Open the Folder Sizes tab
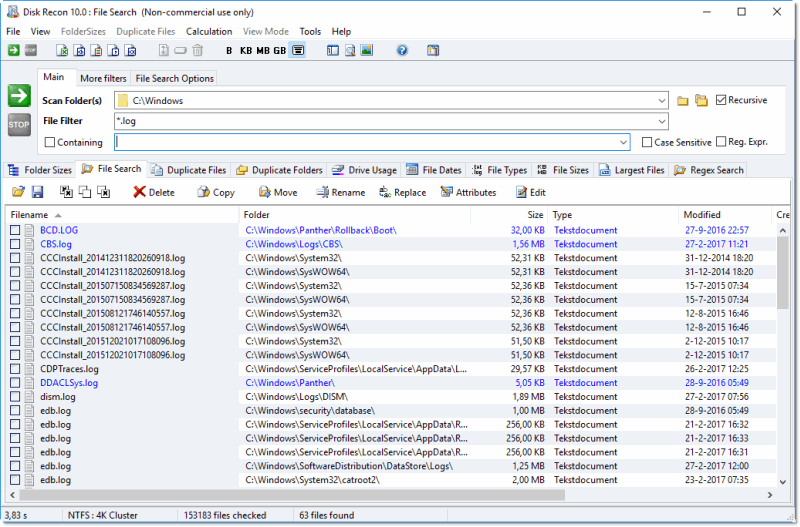This screenshot has width=800, height=527. click(40, 170)
